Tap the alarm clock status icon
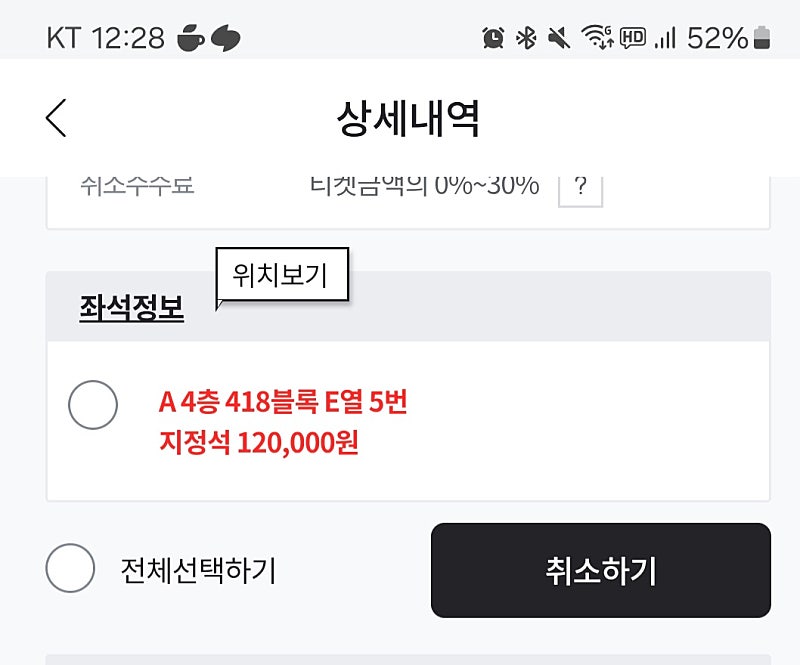The height and width of the screenshot is (665, 800). [x=493, y=38]
